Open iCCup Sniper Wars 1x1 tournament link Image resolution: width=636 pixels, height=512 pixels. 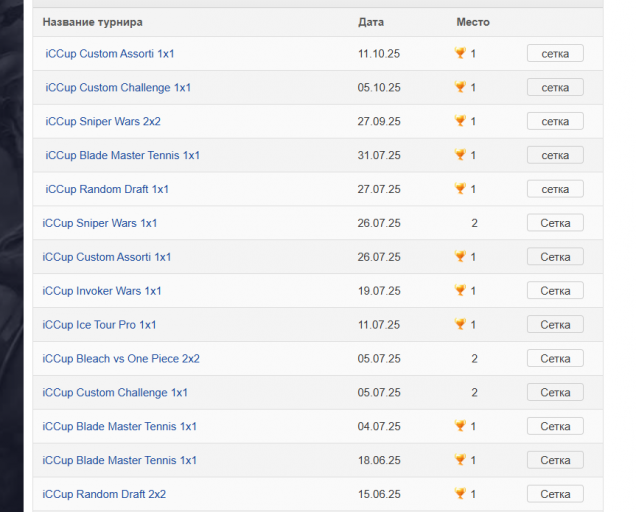click(100, 223)
